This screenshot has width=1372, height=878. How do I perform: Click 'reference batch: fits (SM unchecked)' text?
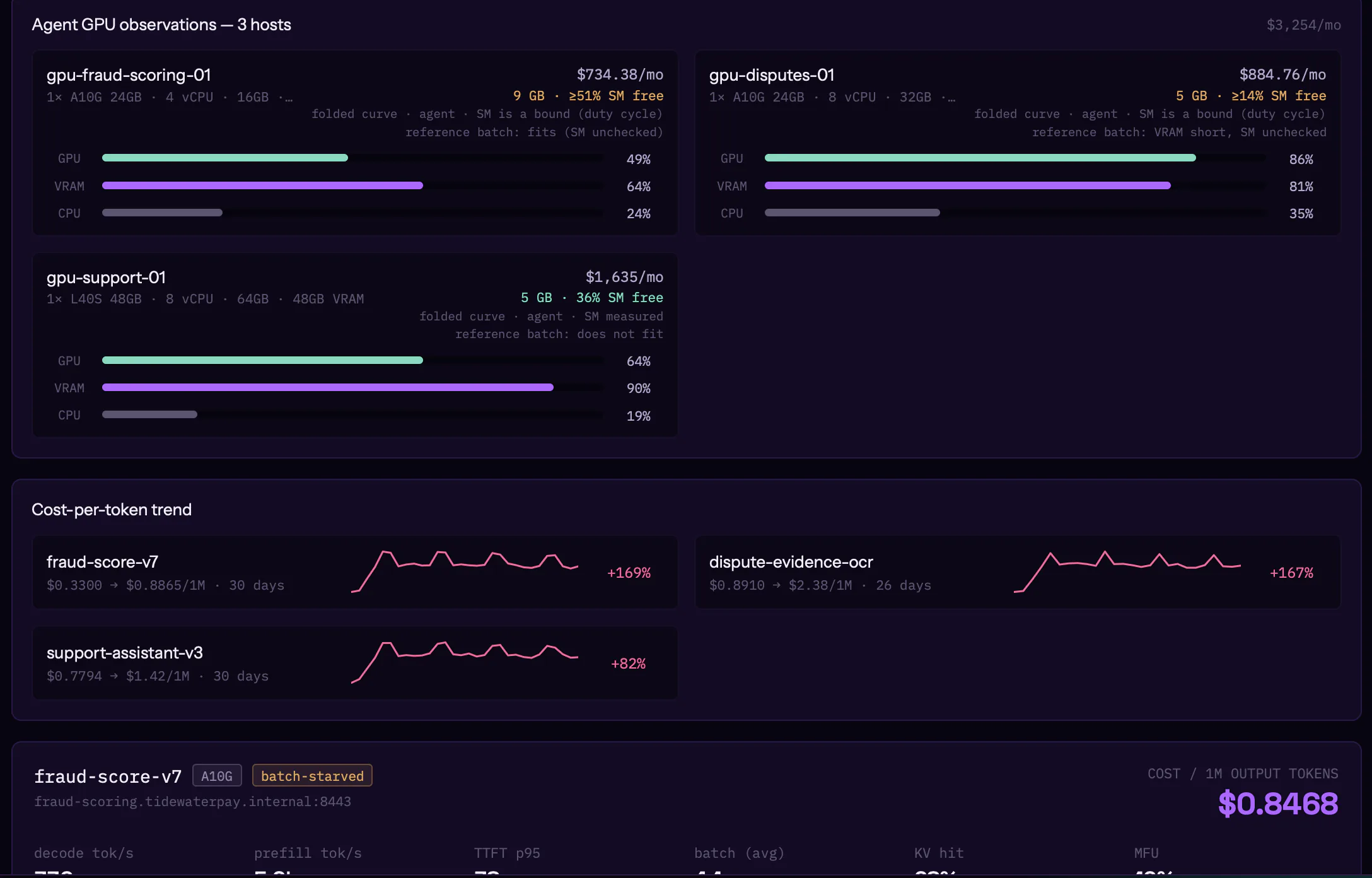[x=534, y=132]
